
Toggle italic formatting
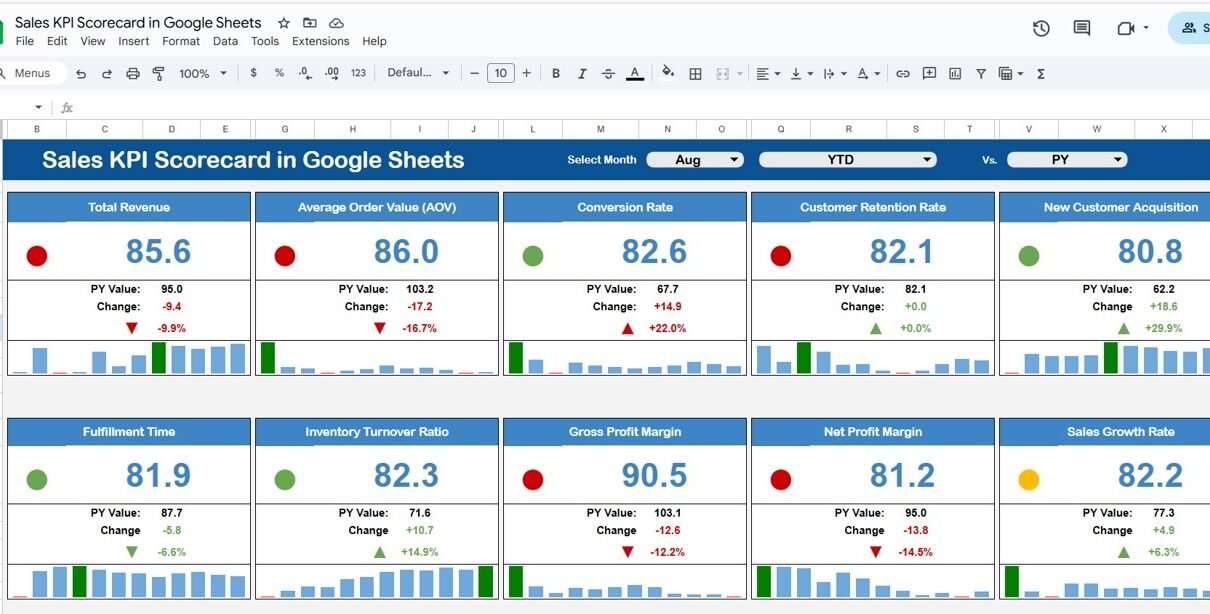coord(582,73)
